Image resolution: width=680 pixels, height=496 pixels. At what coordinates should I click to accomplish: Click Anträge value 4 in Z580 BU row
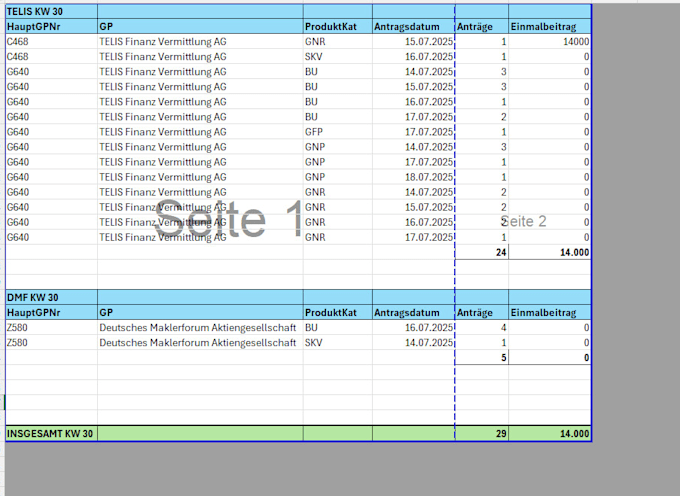pos(481,328)
